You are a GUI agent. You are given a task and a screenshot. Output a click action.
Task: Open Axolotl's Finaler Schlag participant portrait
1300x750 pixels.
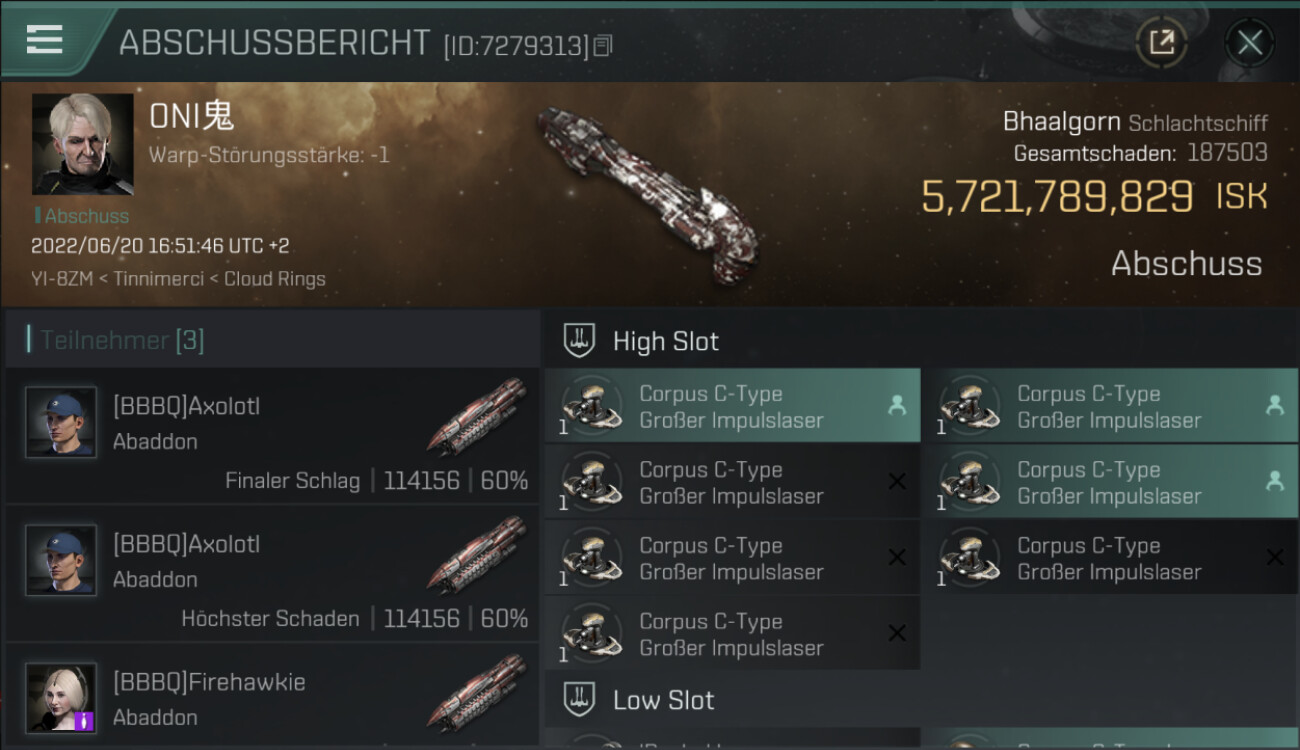coord(61,422)
